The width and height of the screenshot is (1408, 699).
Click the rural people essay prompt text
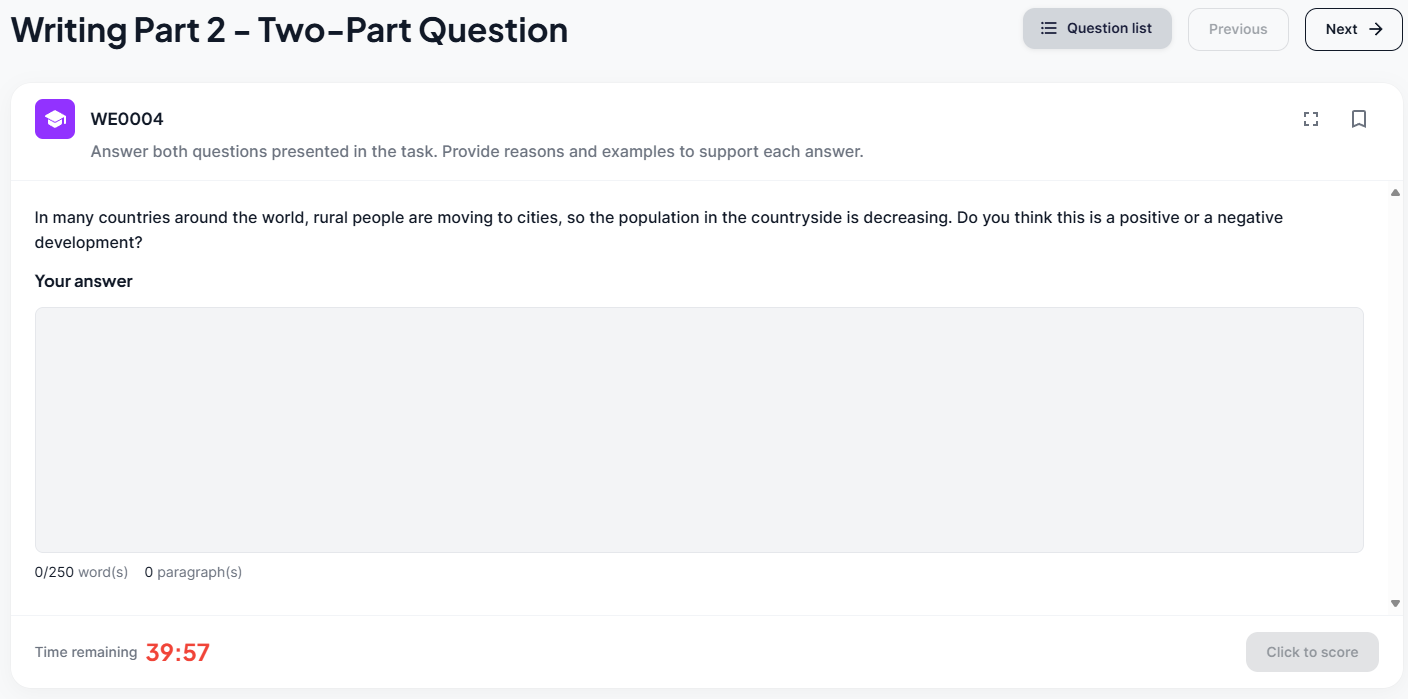point(658,229)
